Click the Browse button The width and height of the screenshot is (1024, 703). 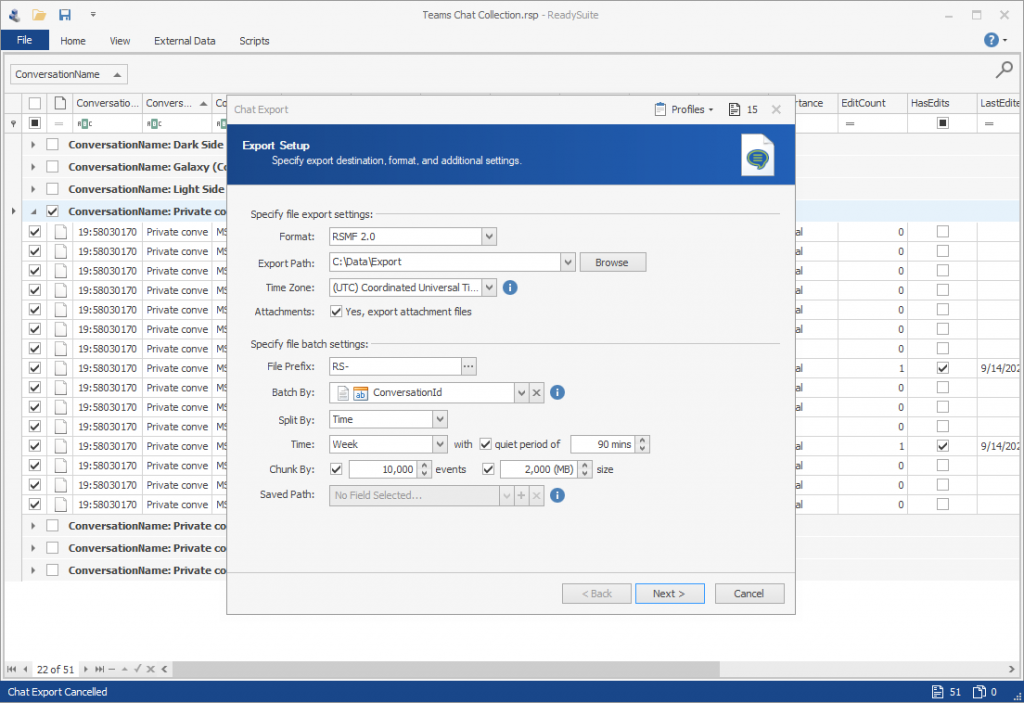coord(612,262)
